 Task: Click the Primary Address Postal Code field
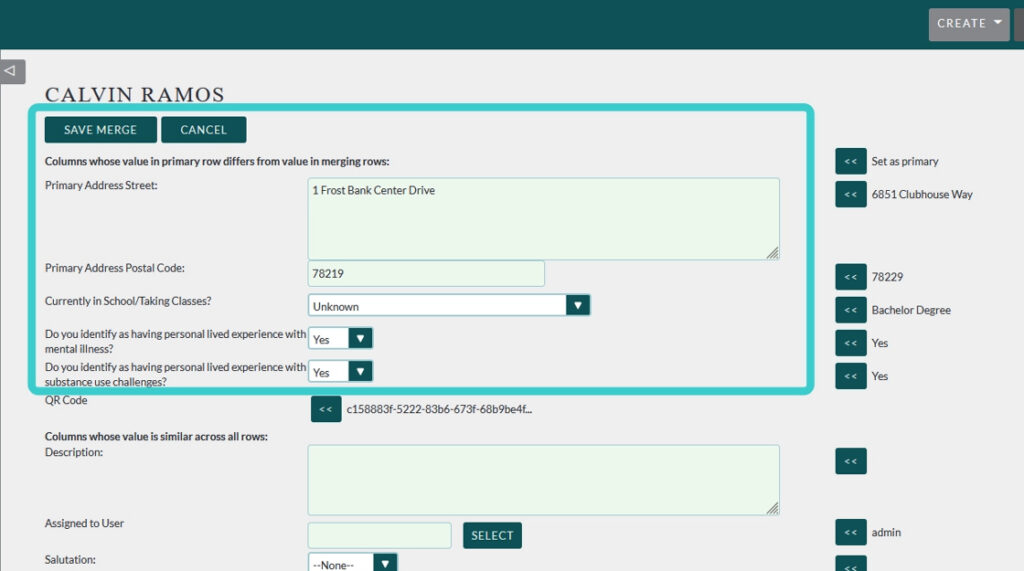[426, 273]
